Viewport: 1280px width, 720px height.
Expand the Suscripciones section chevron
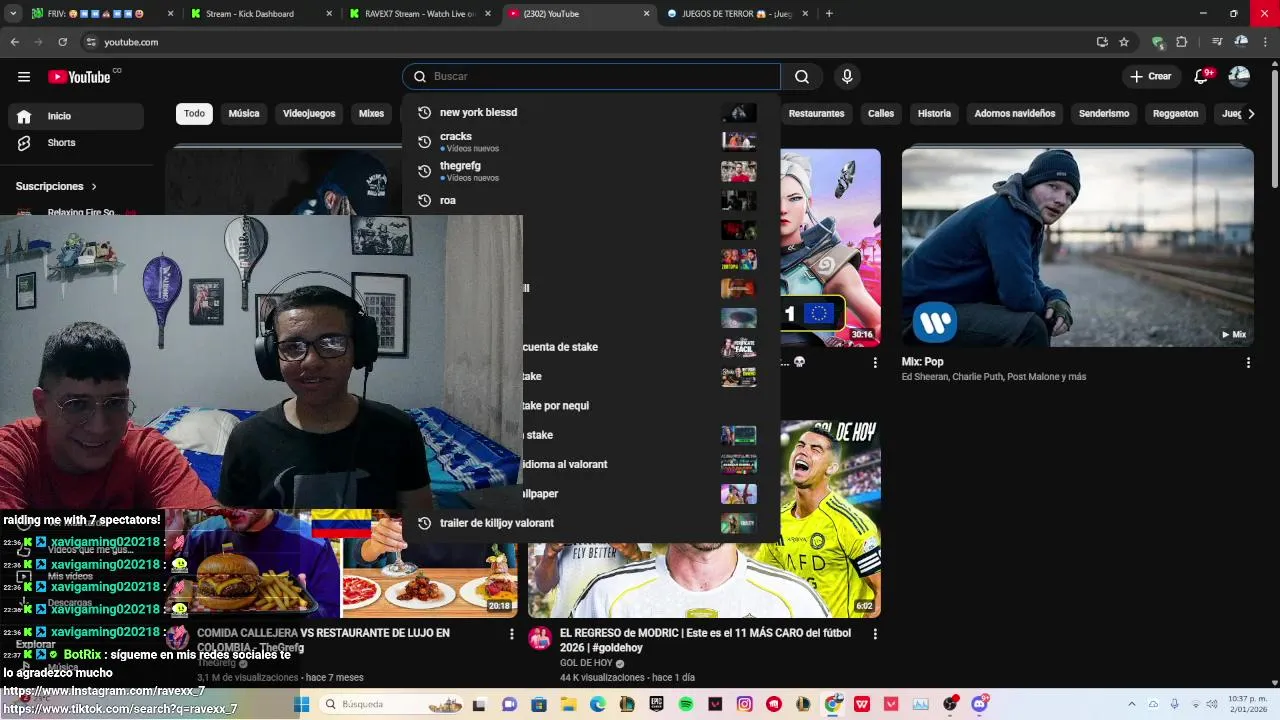coord(94,187)
